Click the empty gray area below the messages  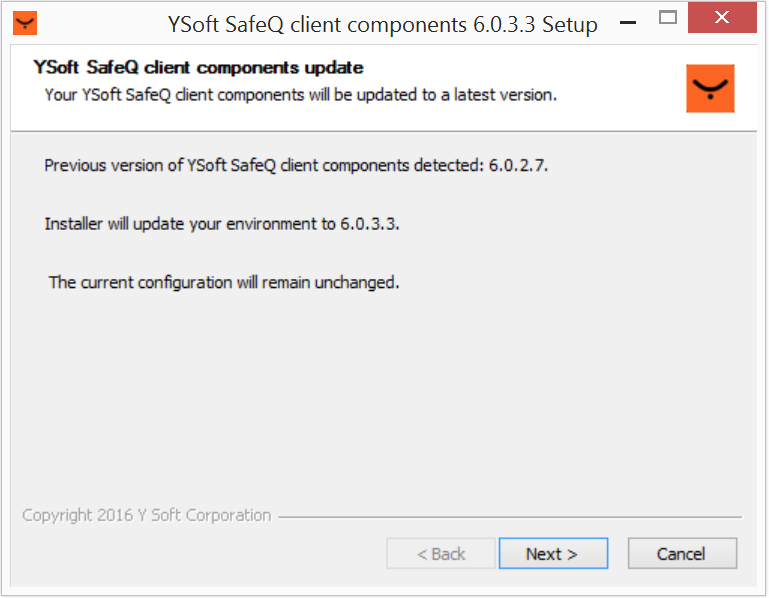[380, 400]
